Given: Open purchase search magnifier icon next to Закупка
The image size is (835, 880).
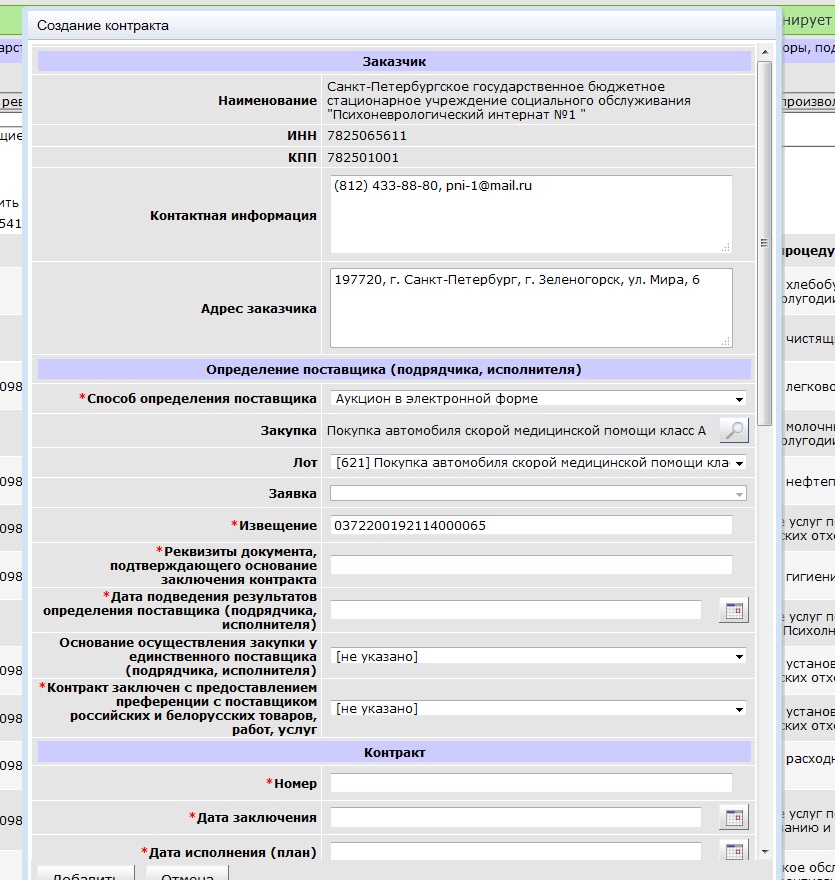Looking at the screenshot, I should point(733,430).
